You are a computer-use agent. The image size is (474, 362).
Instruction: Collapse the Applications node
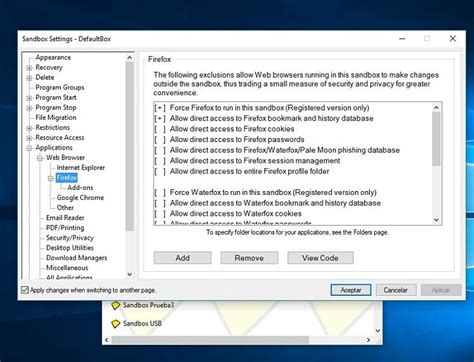point(29,148)
